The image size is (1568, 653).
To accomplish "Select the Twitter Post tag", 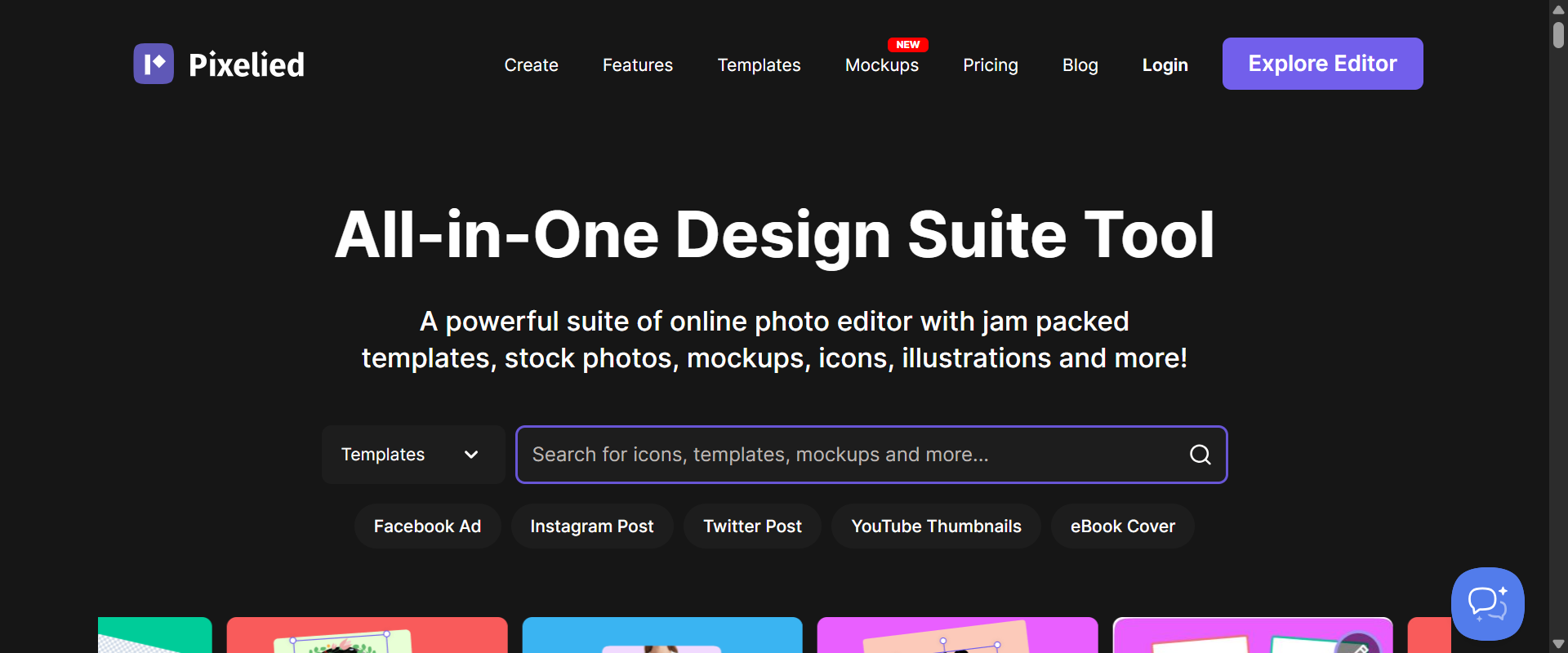I will (x=752, y=526).
